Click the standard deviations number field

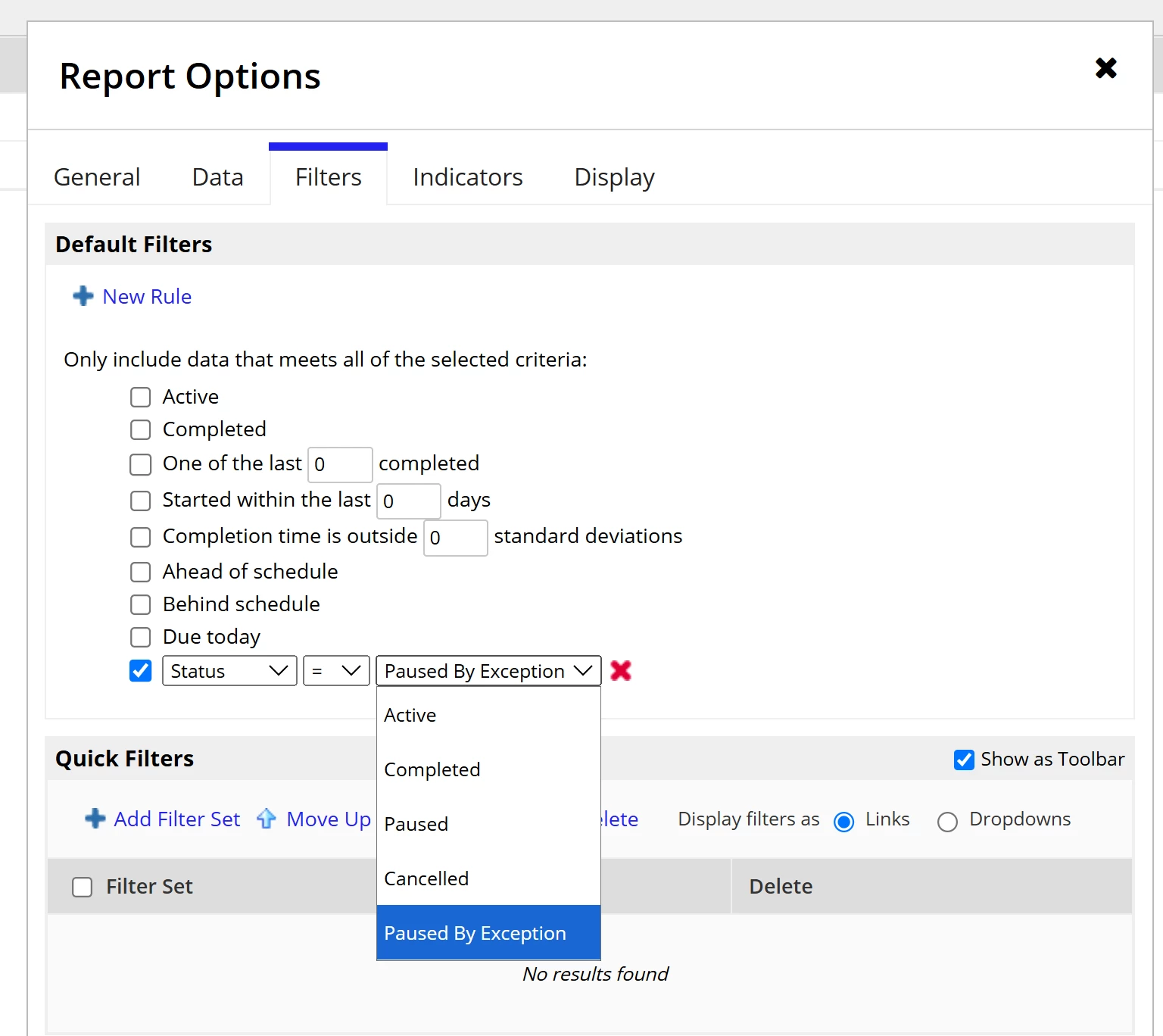pos(456,538)
